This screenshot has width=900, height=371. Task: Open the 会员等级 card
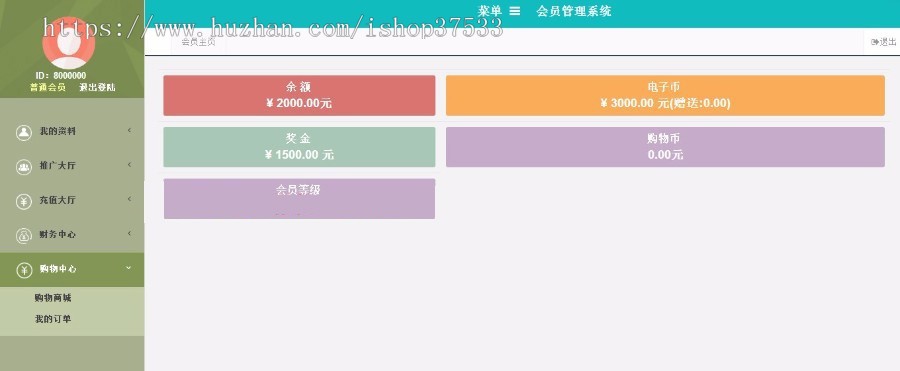point(299,199)
